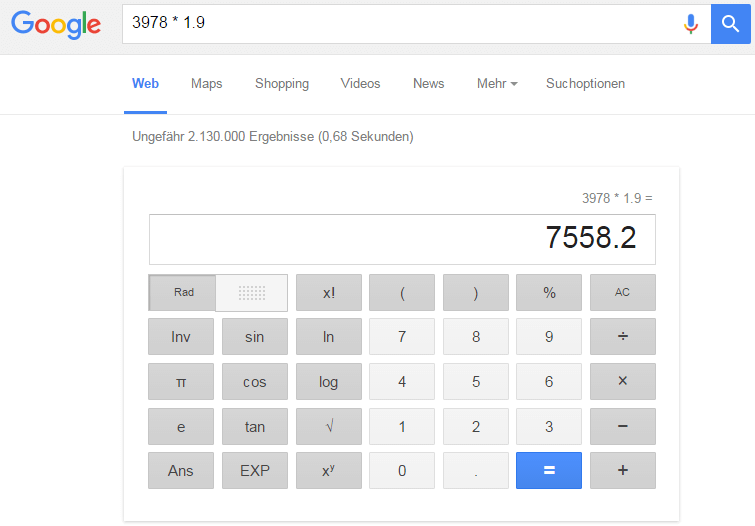Click the calculator result display 7558.2

click(402, 239)
